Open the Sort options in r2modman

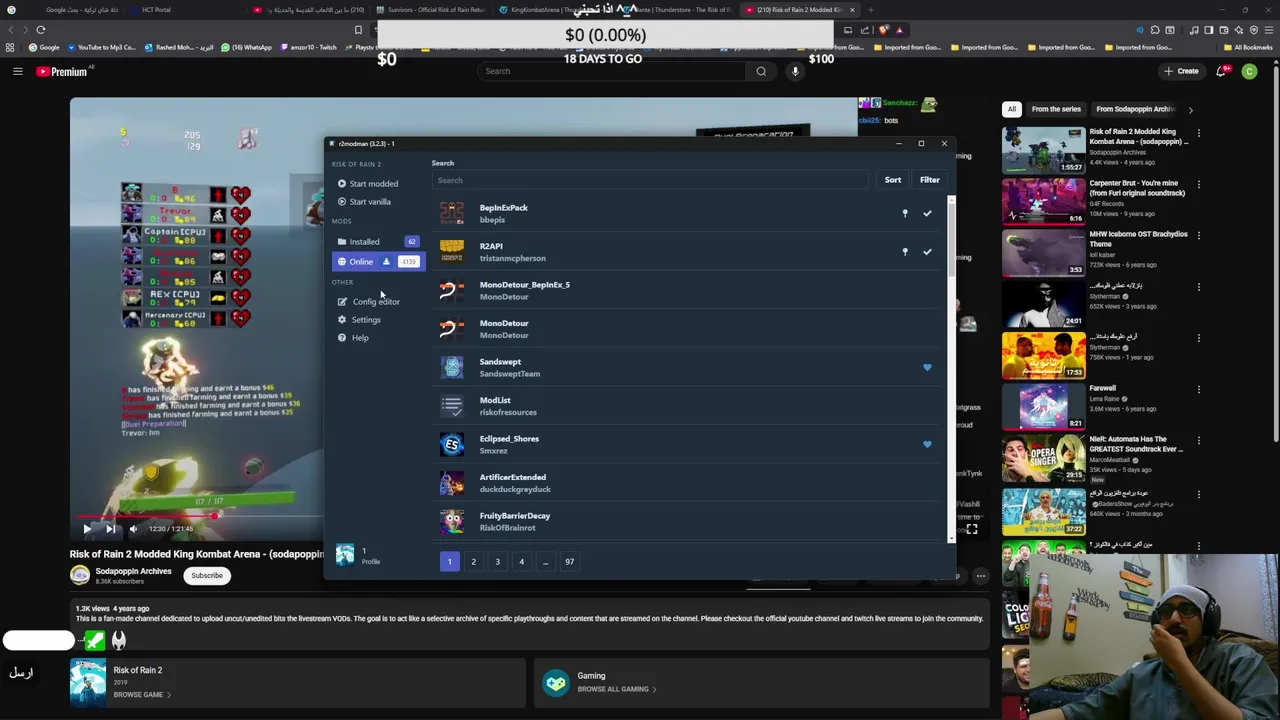pos(893,180)
